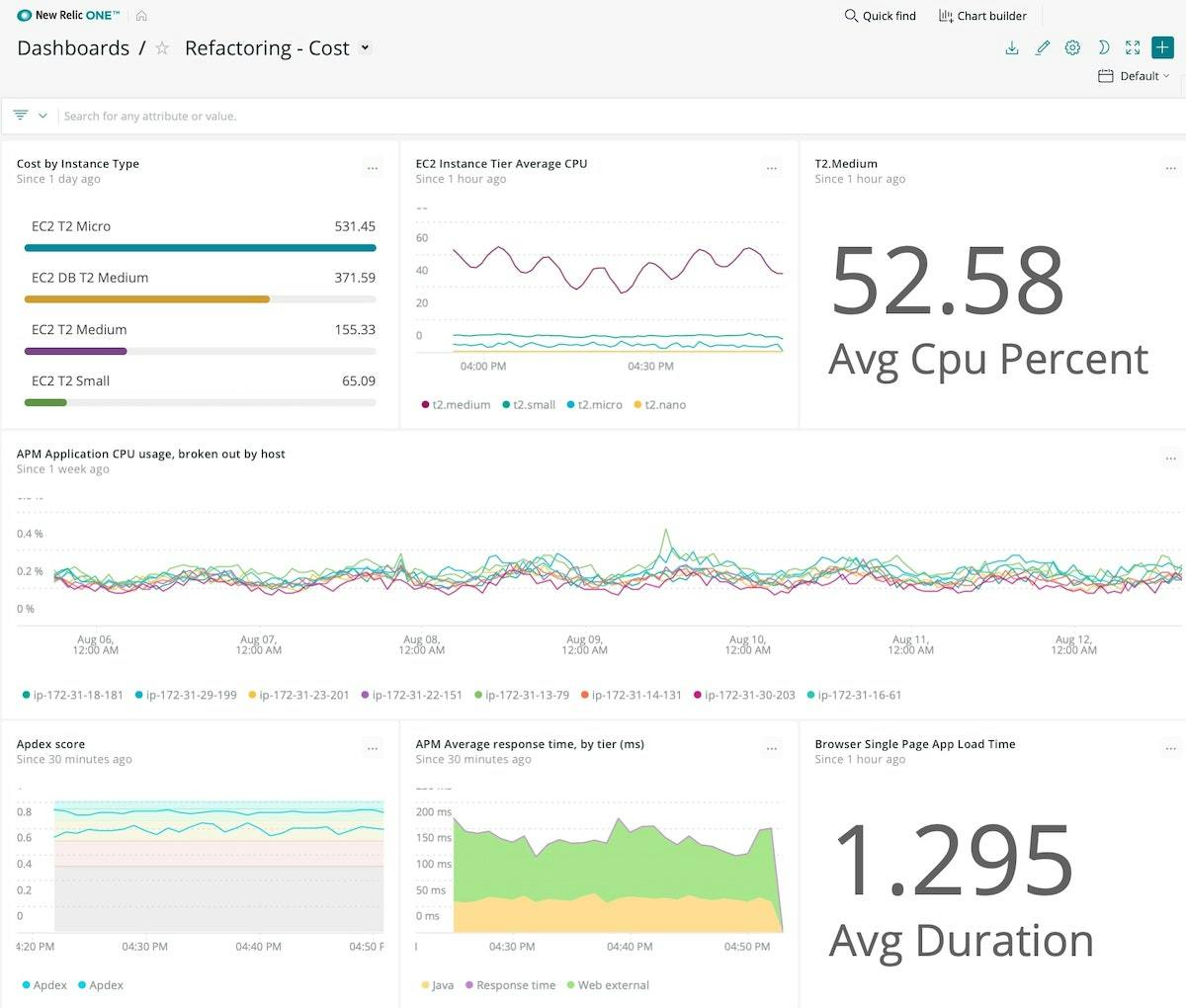Click the EC2 T2 Micro cost bar
This screenshot has height=1008, width=1186.
point(200,248)
